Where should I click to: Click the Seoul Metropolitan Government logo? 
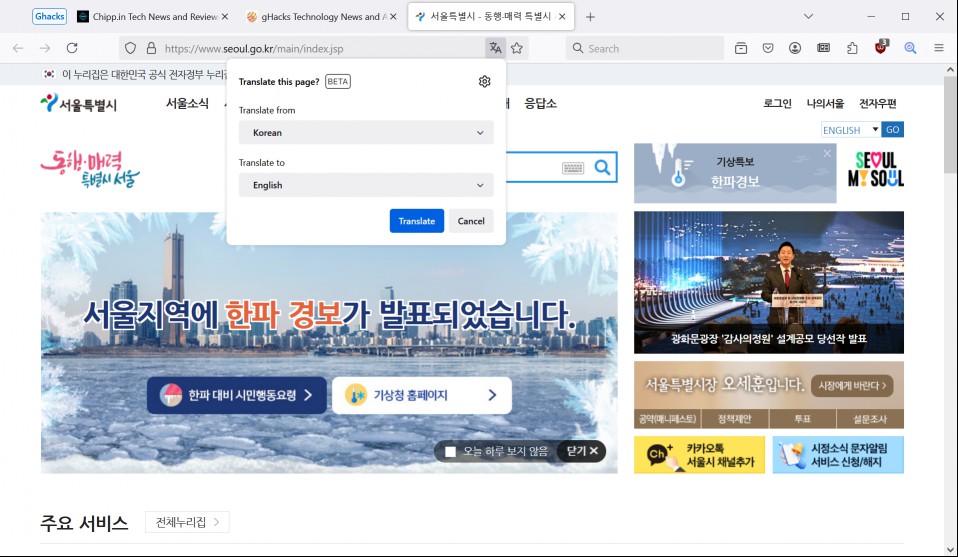[79, 104]
